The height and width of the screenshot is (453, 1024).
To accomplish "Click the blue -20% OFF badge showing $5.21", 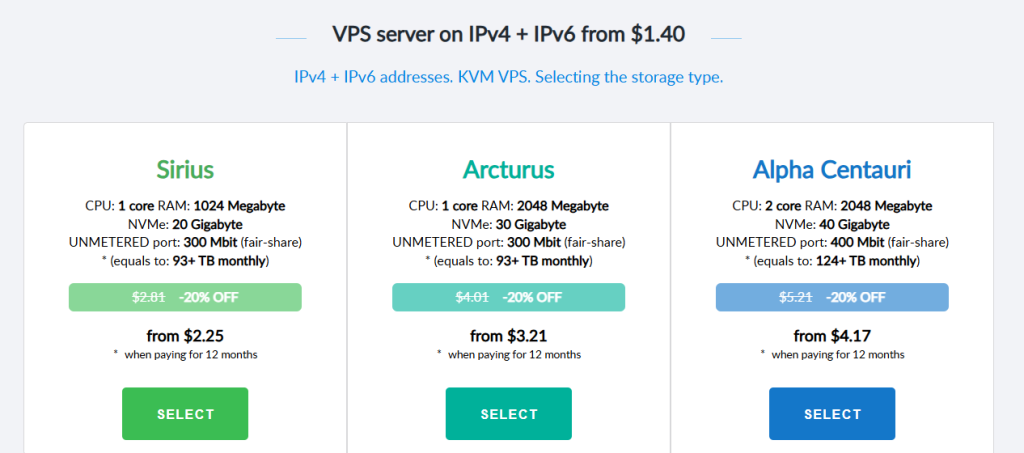I will point(832,297).
